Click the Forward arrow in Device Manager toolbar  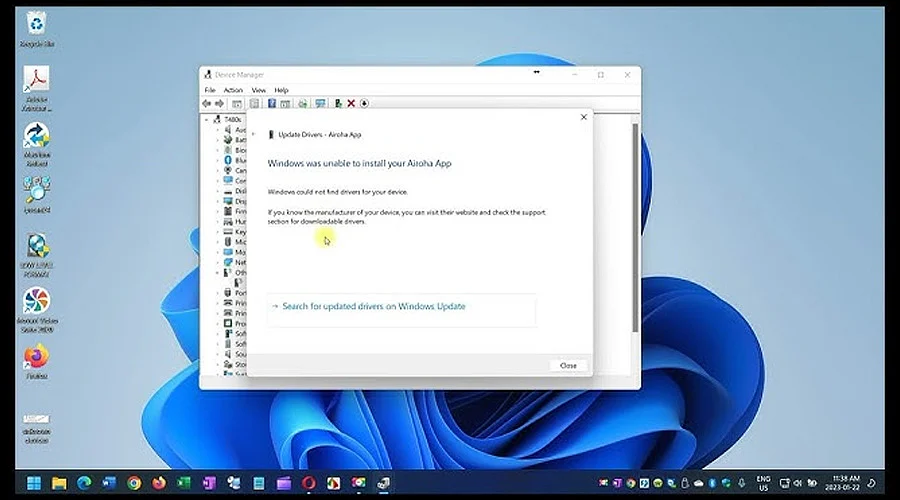[x=219, y=103]
